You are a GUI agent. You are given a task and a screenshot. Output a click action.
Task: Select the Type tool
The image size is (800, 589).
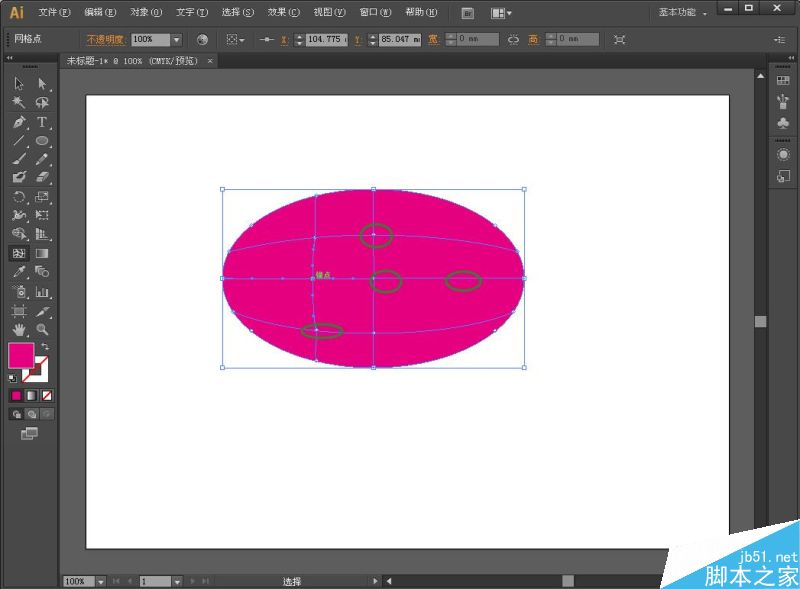tap(42, 122)
